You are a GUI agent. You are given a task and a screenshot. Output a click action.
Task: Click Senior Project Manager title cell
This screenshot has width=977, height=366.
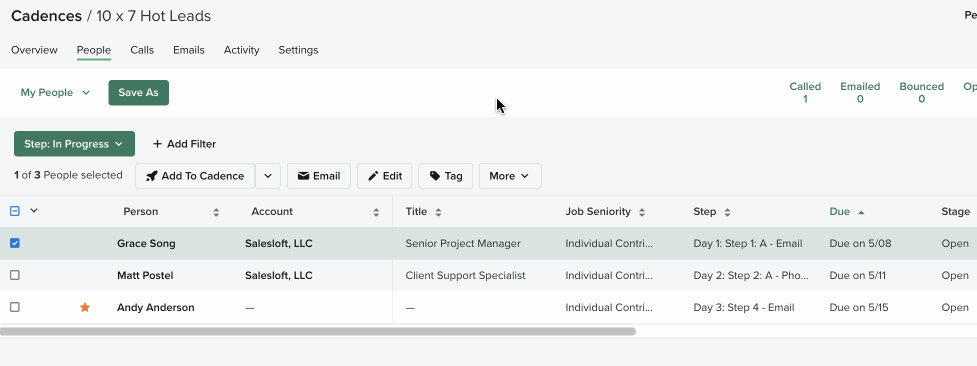[463, 243]
